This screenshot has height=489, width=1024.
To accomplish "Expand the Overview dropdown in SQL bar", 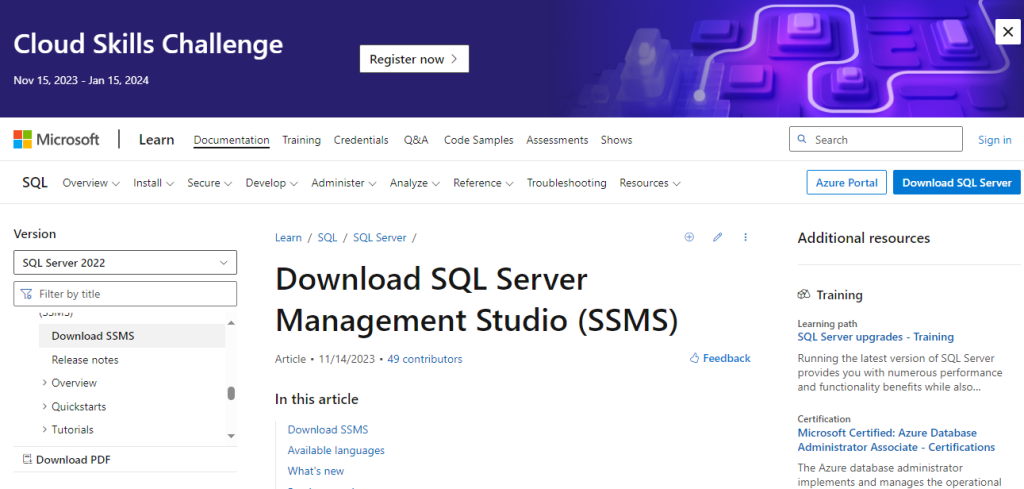I will [91, 183].
